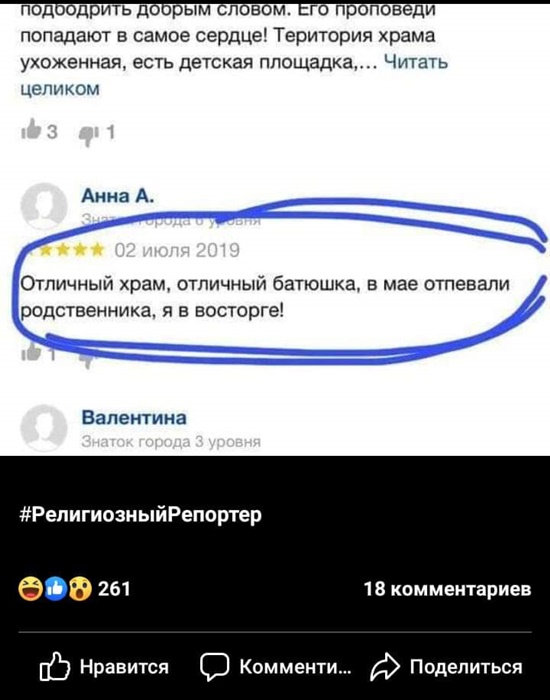Open the #РелигиозныйРепортер hashtag
This screenshot has width=550, height=700.
tap(141, 515)
